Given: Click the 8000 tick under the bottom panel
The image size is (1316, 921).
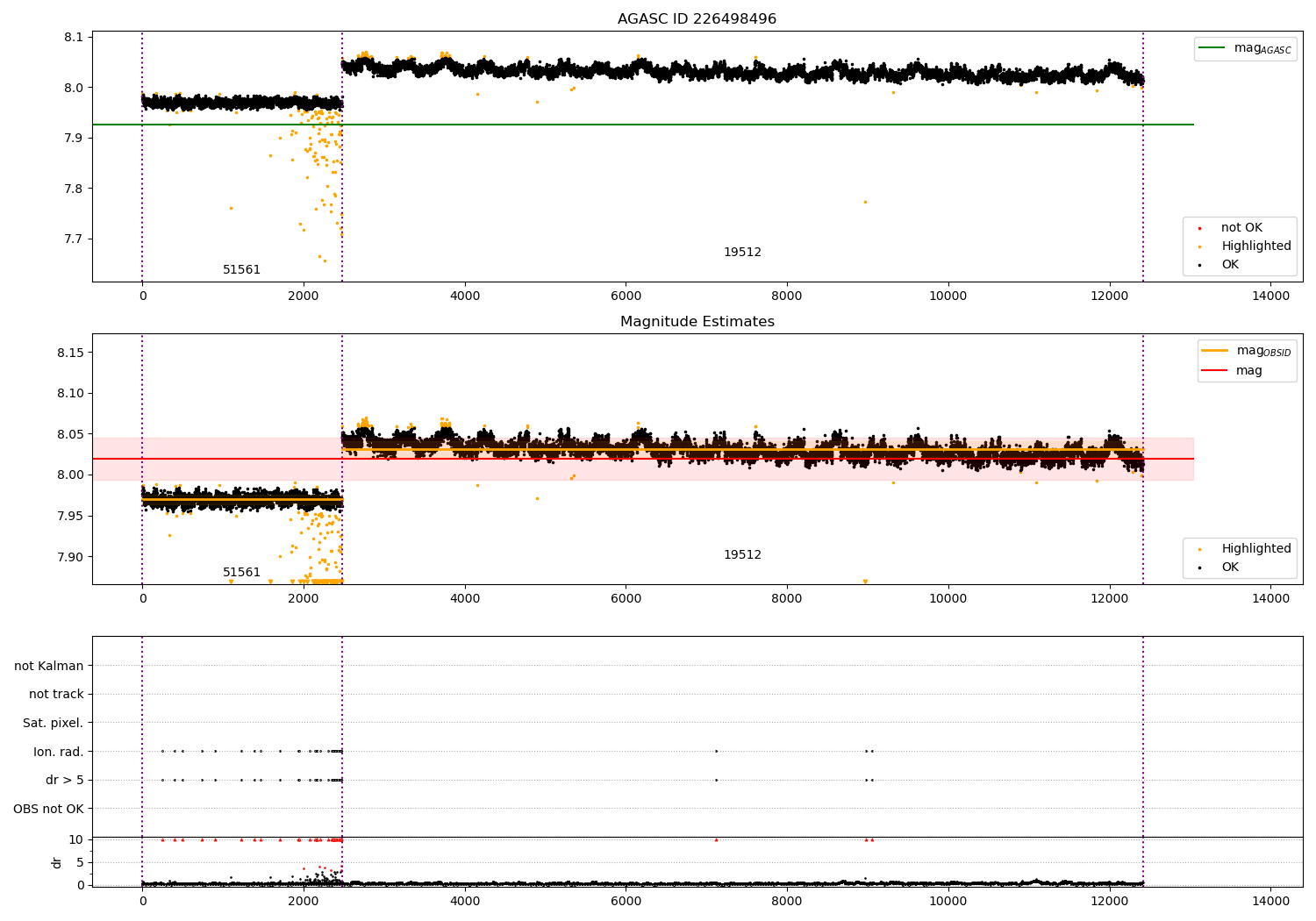Looking at the screenshot, I should tap(787, 901).
